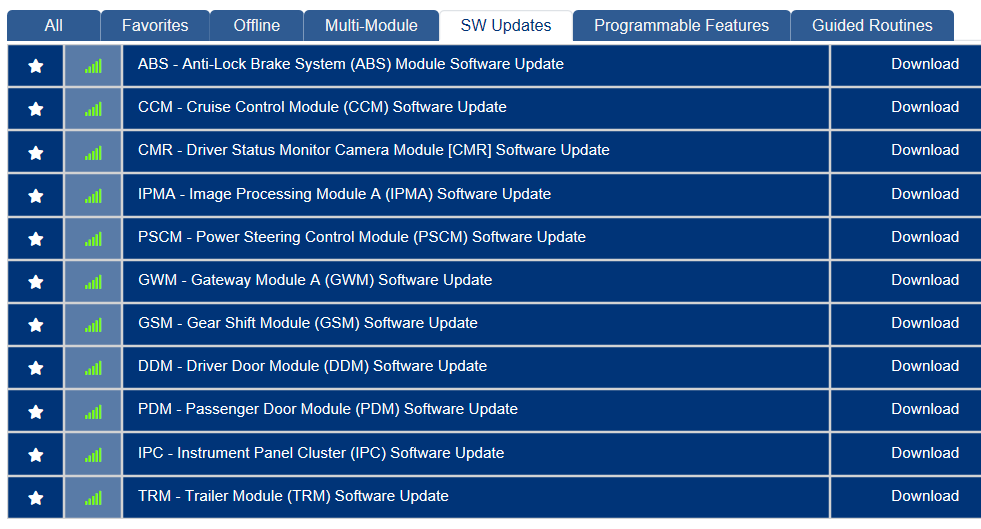Download the Instrument Panel Cluster update
The height and width of the screenshot is (529, 981).
point(925,454)
